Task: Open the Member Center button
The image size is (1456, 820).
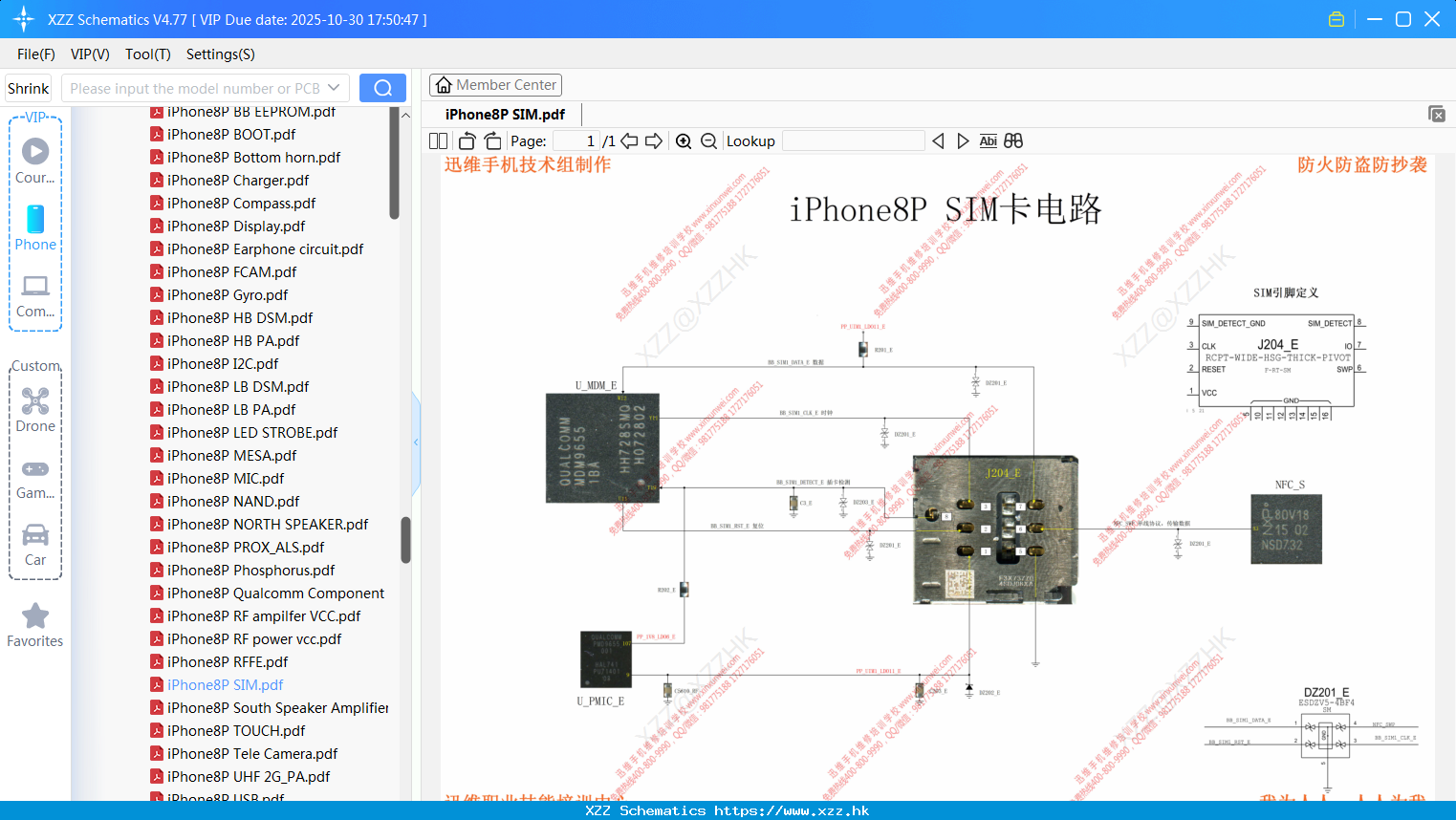Action: click(x=495, y=85)
